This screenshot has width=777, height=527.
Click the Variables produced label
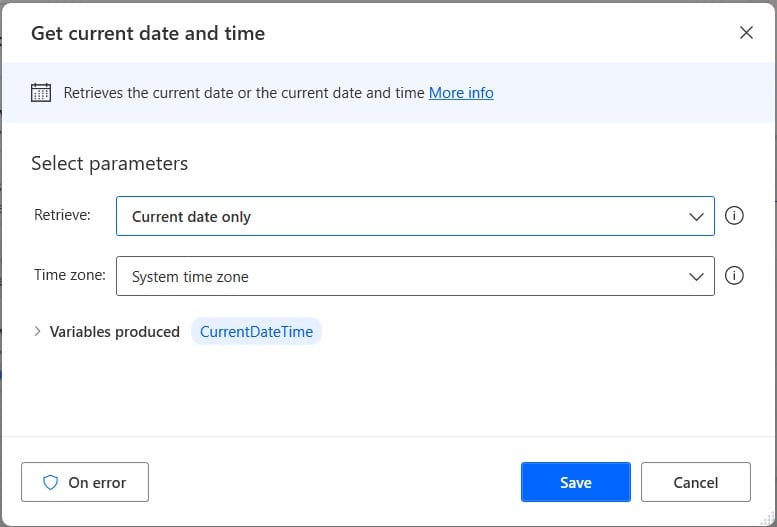pyautogui.click(x=114, y=332)
